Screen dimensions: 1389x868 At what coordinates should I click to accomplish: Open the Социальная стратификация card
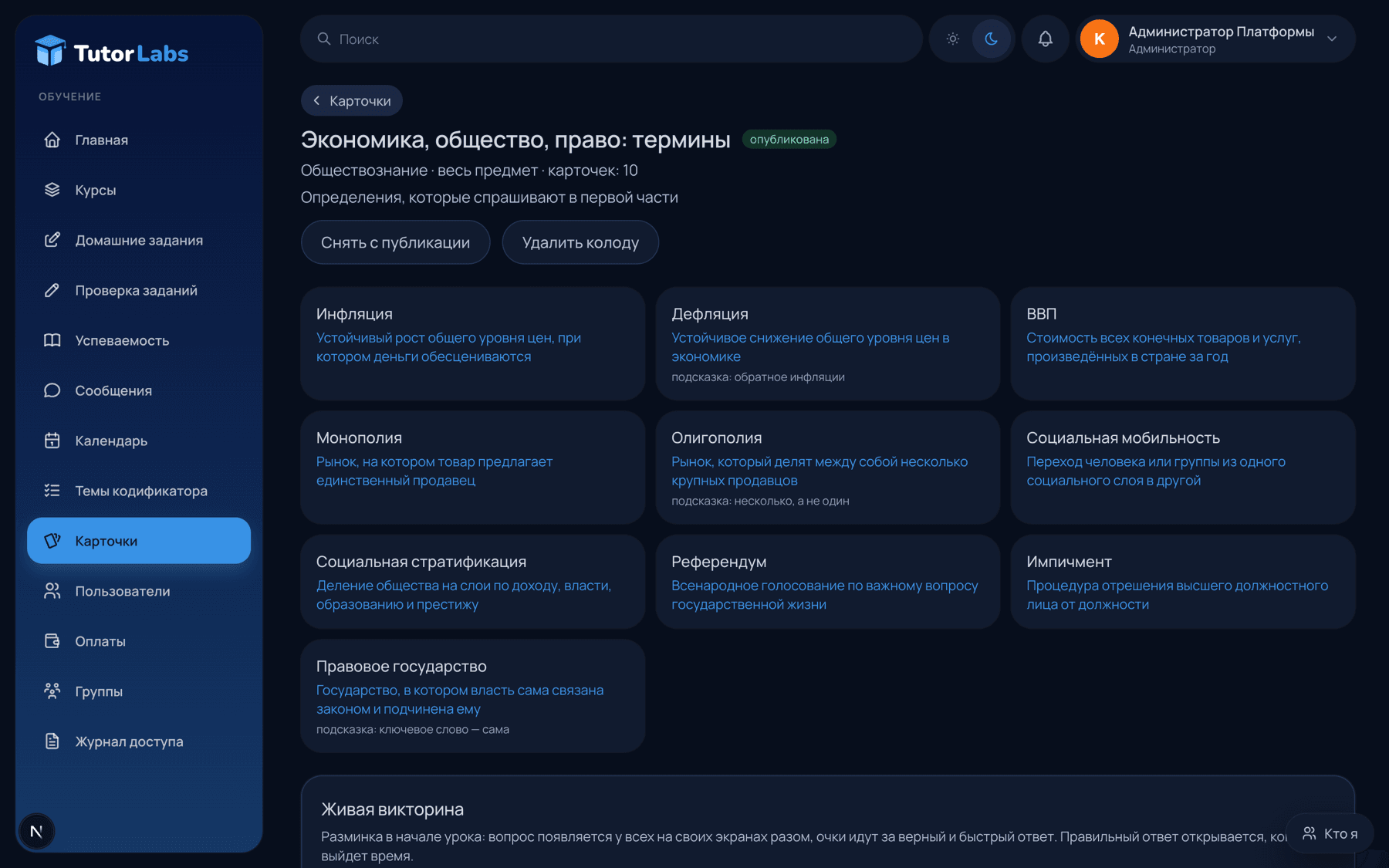point(473,582)
